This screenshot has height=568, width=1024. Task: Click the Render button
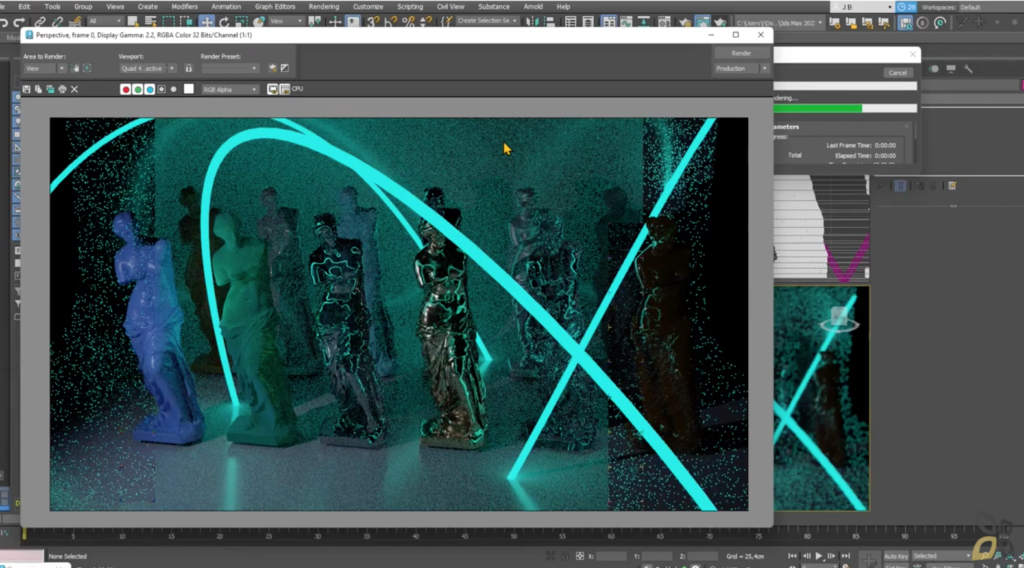click(x=741, y=53)
